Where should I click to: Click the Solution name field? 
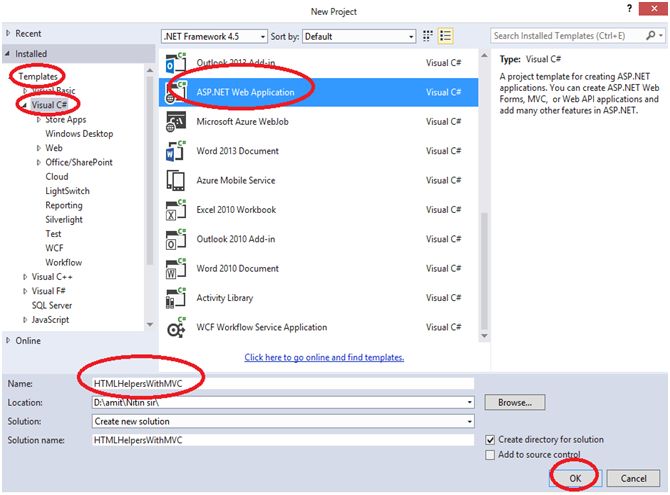point(283,440)
